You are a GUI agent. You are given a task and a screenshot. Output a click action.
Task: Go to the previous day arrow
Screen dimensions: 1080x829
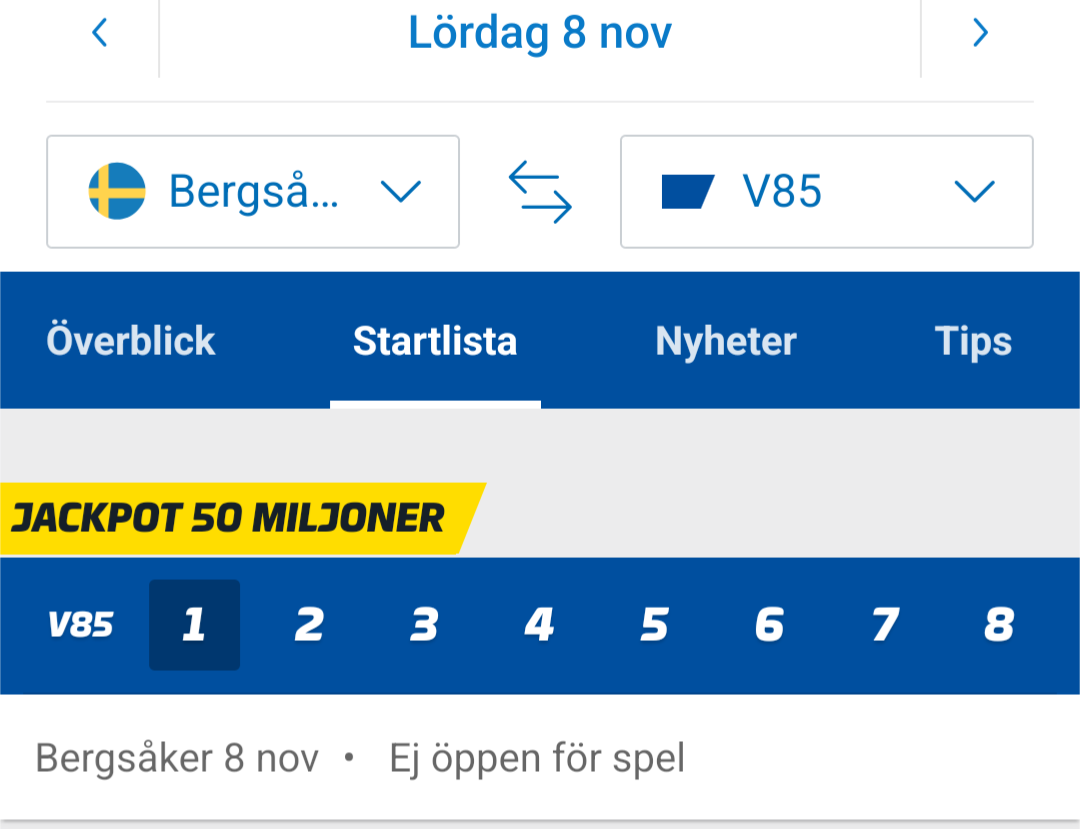click(99, 34)
